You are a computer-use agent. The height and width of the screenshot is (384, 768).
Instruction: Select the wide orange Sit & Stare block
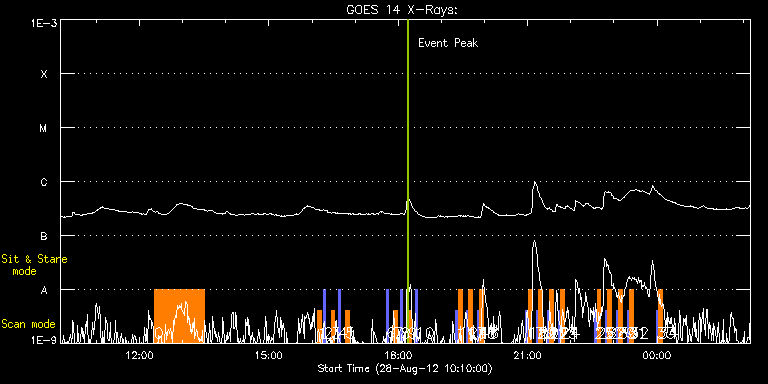click(x=179, y=315)
